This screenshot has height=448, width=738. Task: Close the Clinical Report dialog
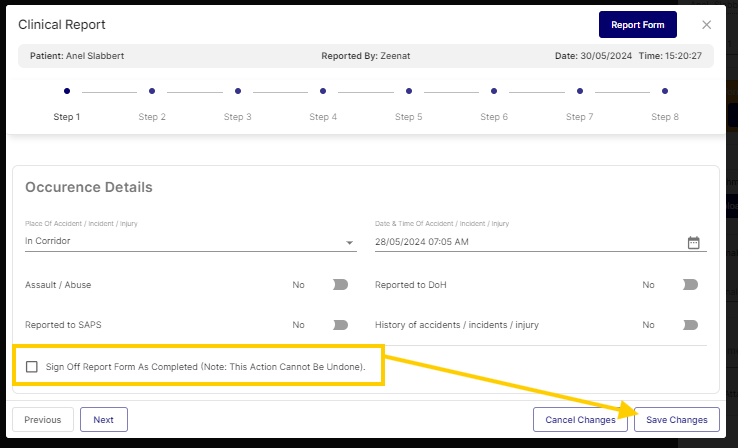coord(707,25)
